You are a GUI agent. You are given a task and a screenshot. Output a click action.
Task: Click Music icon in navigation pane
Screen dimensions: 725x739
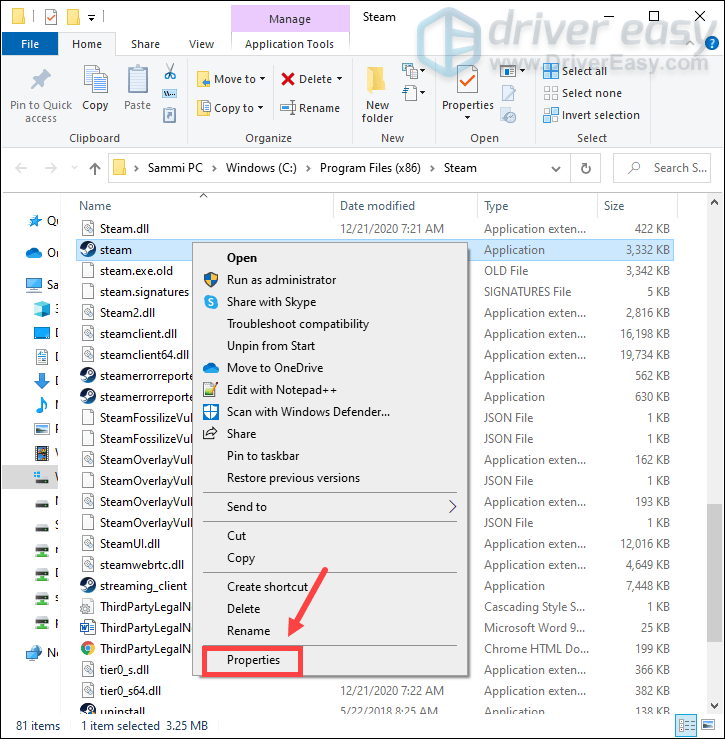click(x=42, y=404)
